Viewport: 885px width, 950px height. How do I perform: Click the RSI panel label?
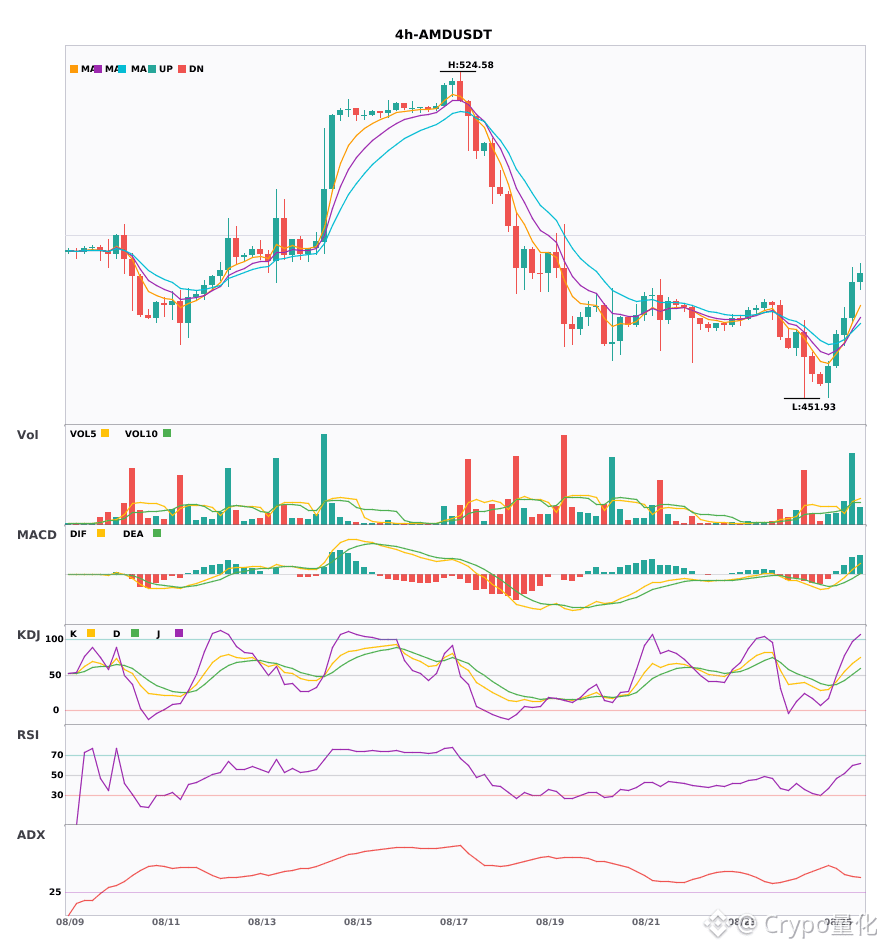(x=28, y=735)
